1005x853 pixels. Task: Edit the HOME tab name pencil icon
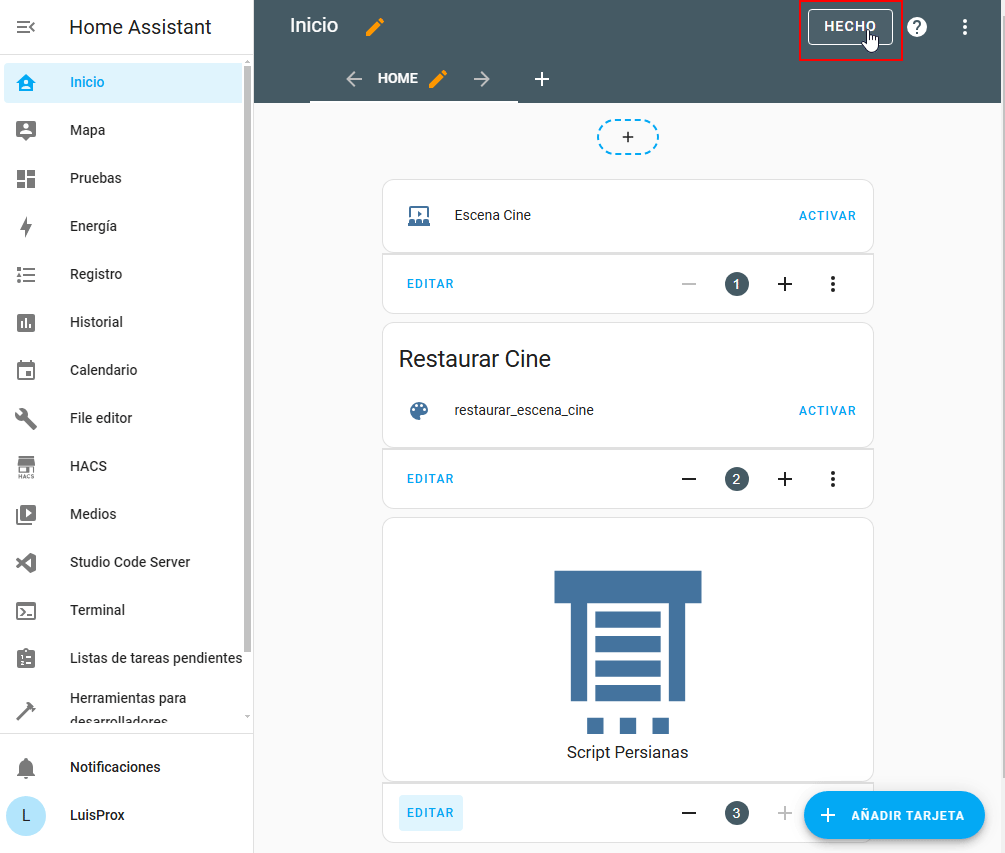coord(437,79)
